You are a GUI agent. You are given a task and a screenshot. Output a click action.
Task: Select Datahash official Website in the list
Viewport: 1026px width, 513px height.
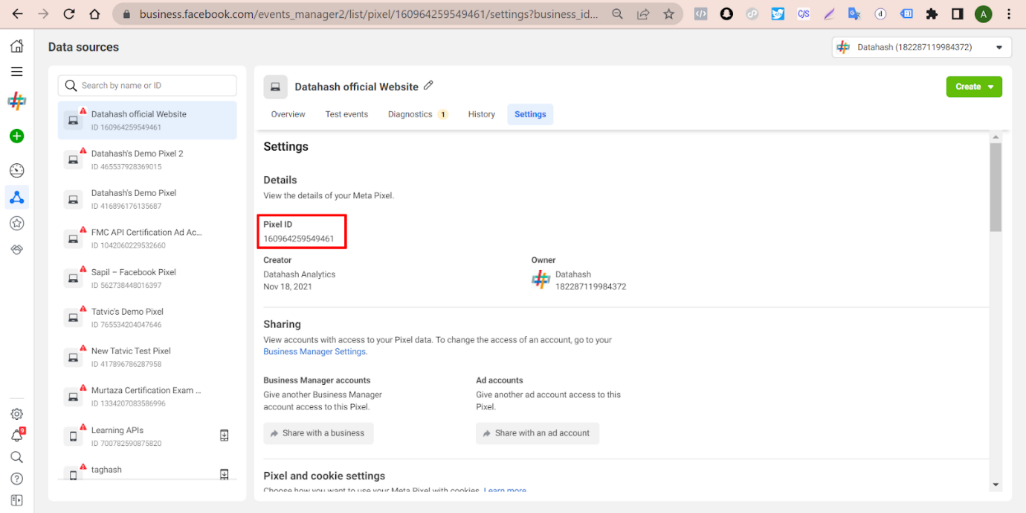(x=147, y=120)
